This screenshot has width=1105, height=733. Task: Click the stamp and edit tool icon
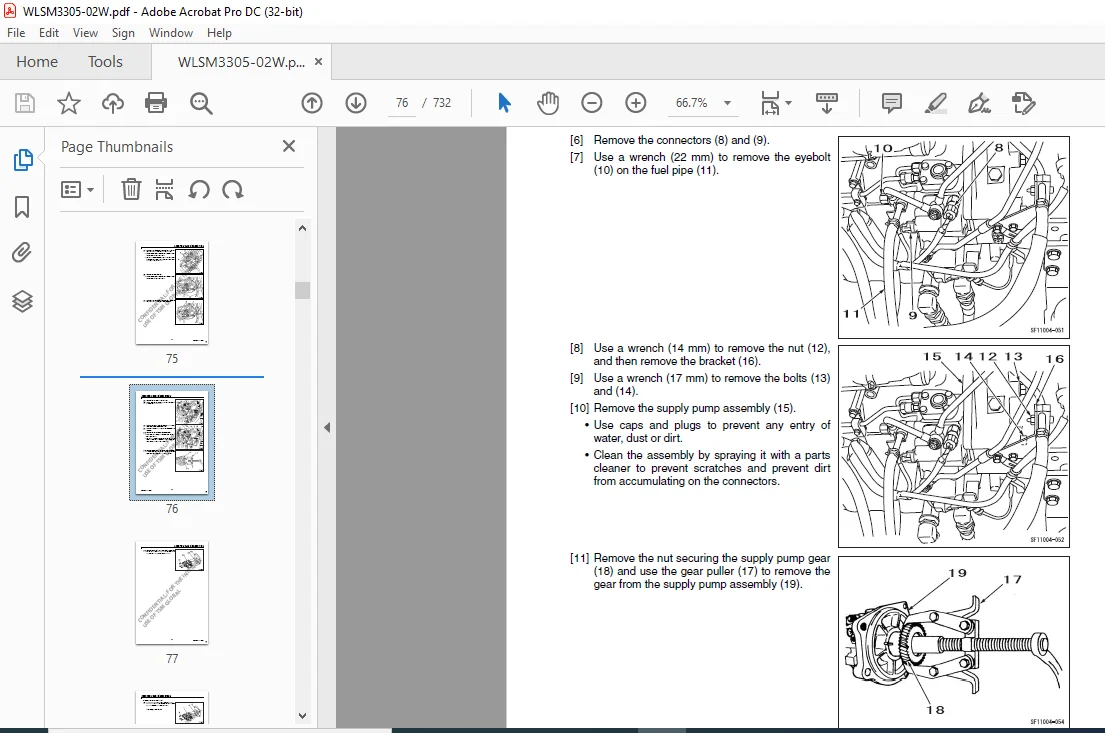click(x=1023, y=103)
